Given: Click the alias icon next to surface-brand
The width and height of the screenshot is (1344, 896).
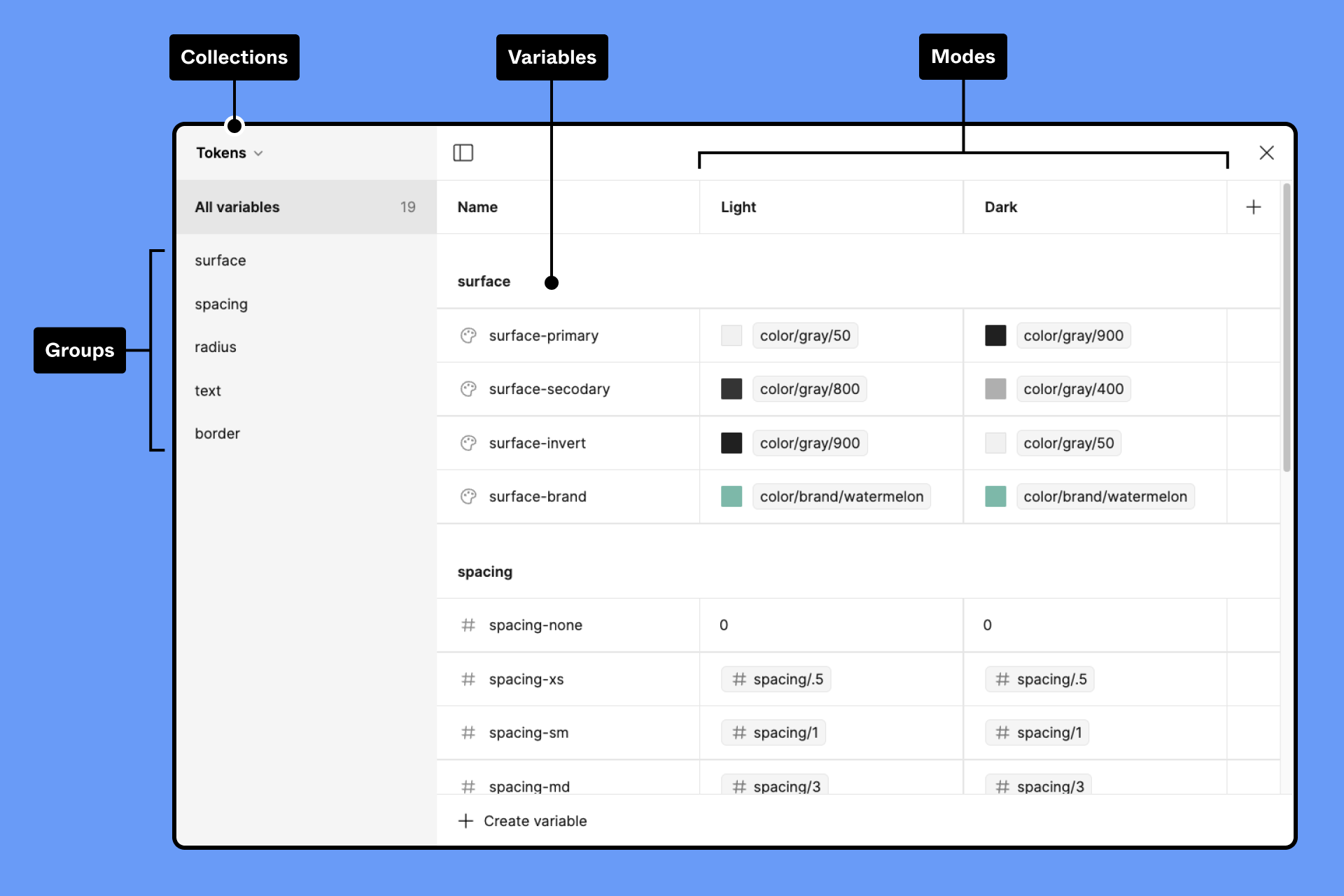Looking at the screenshot, I should click(x=468, y=496).
